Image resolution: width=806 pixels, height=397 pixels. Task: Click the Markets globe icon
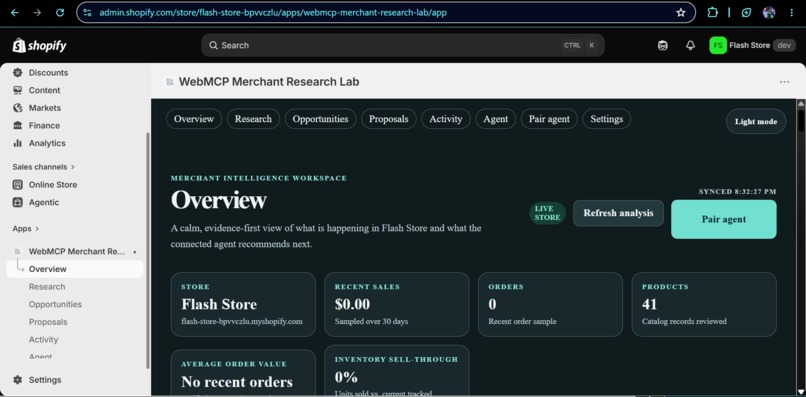point(17,107)
